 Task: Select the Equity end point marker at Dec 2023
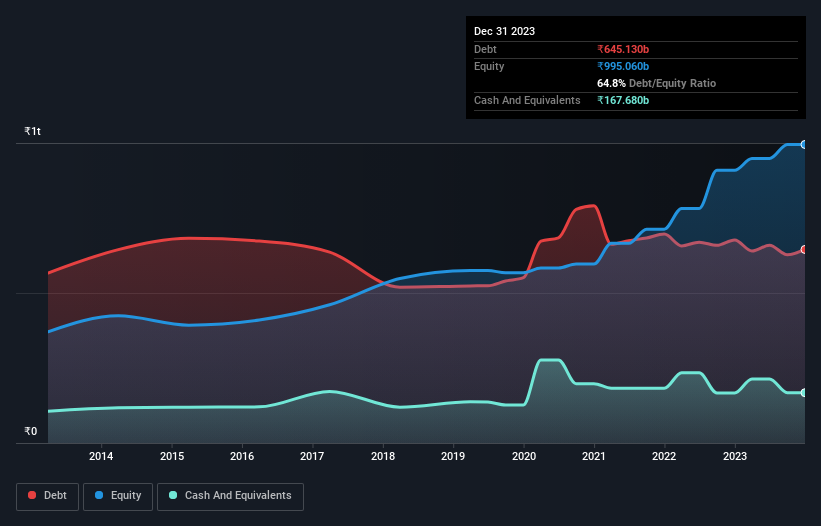[804, 144]
